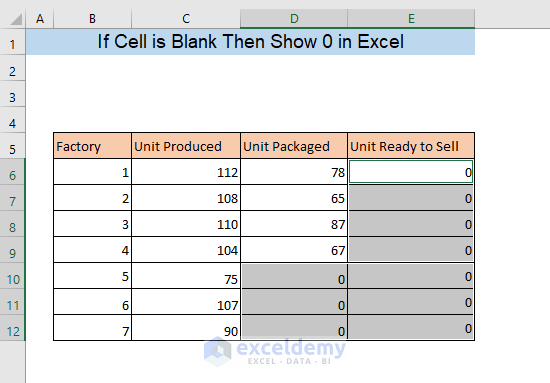This screenshot has width=550, height=383.
Task: Click Unit Ready to Sell cell in row 11
Action: coord(411,302)
